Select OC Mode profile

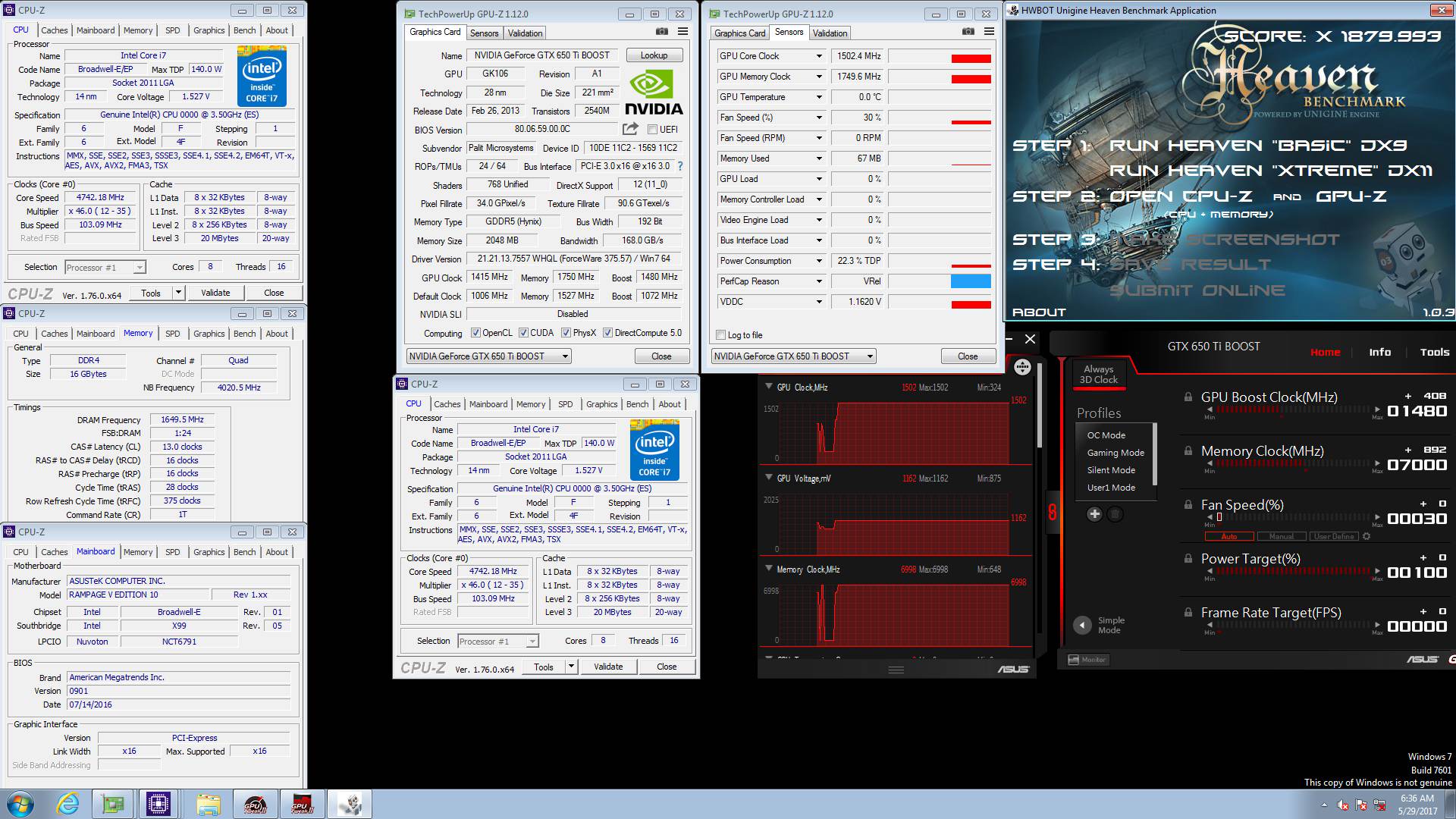tap(1106, 435)
